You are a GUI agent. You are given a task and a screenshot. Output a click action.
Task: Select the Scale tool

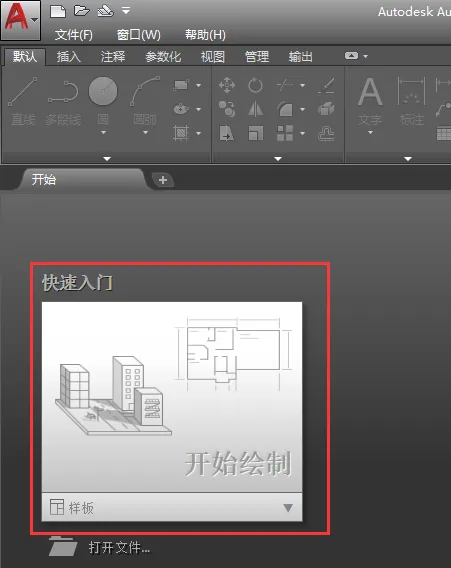255,133
